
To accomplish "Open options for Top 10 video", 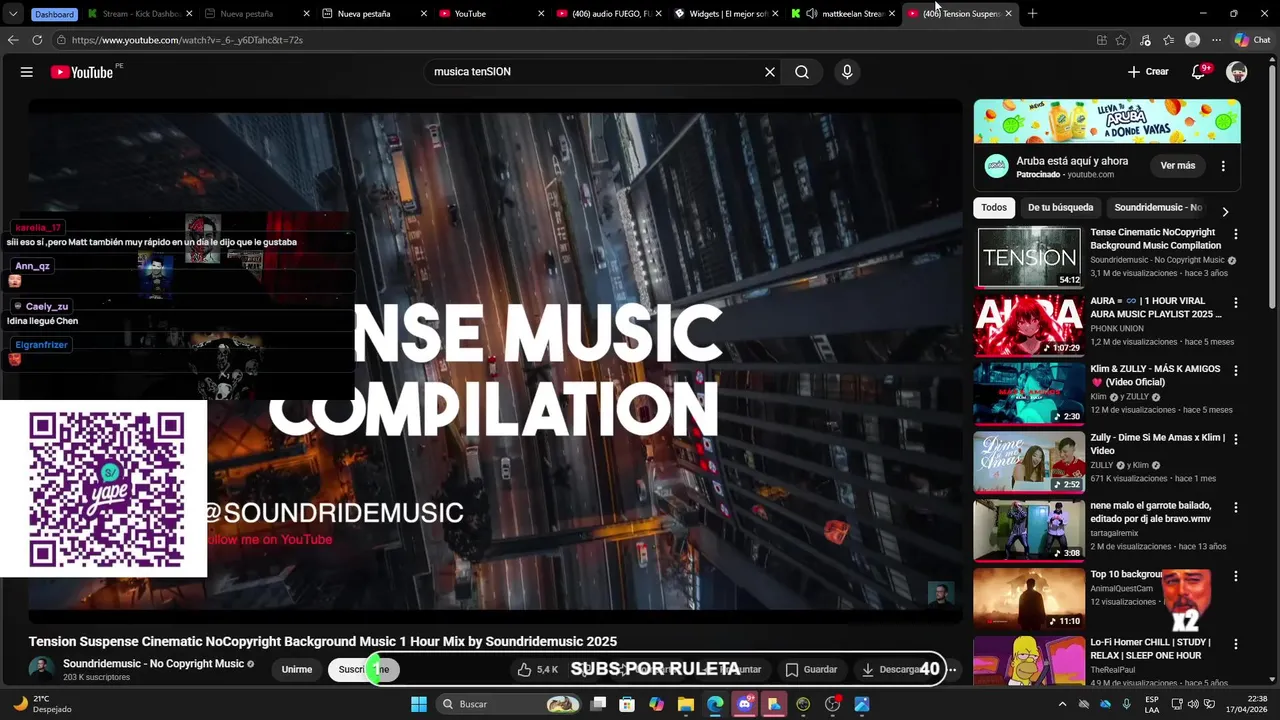I will (1236, 576).
